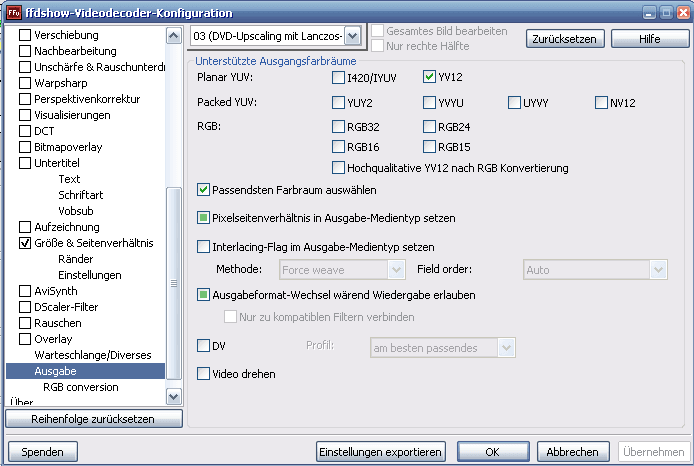Enable YVYU packed output
The width and height of the screenshot is (694, 466).
(x=429, y=103)
